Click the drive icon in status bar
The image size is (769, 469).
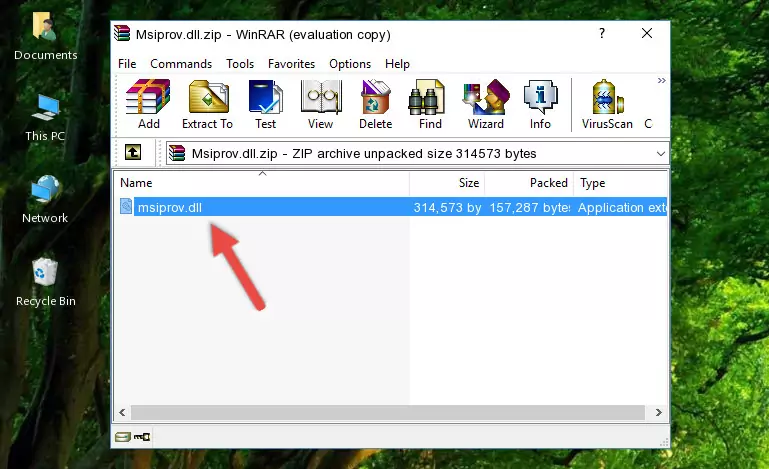[123, 437]
